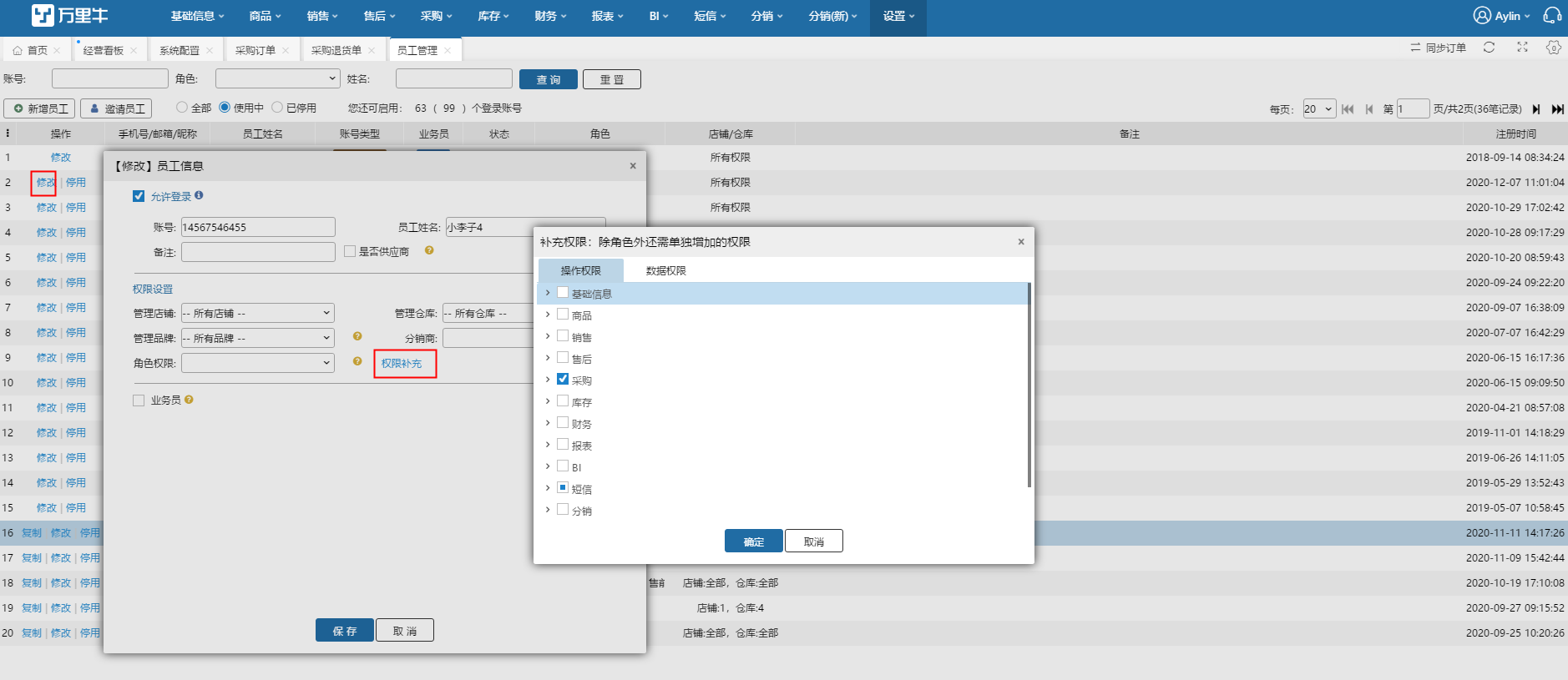This screenshot has width=1568, height=680.
Task: Click help icon beside 角色权限 dropdown
Action: click(x=357, y=361)
